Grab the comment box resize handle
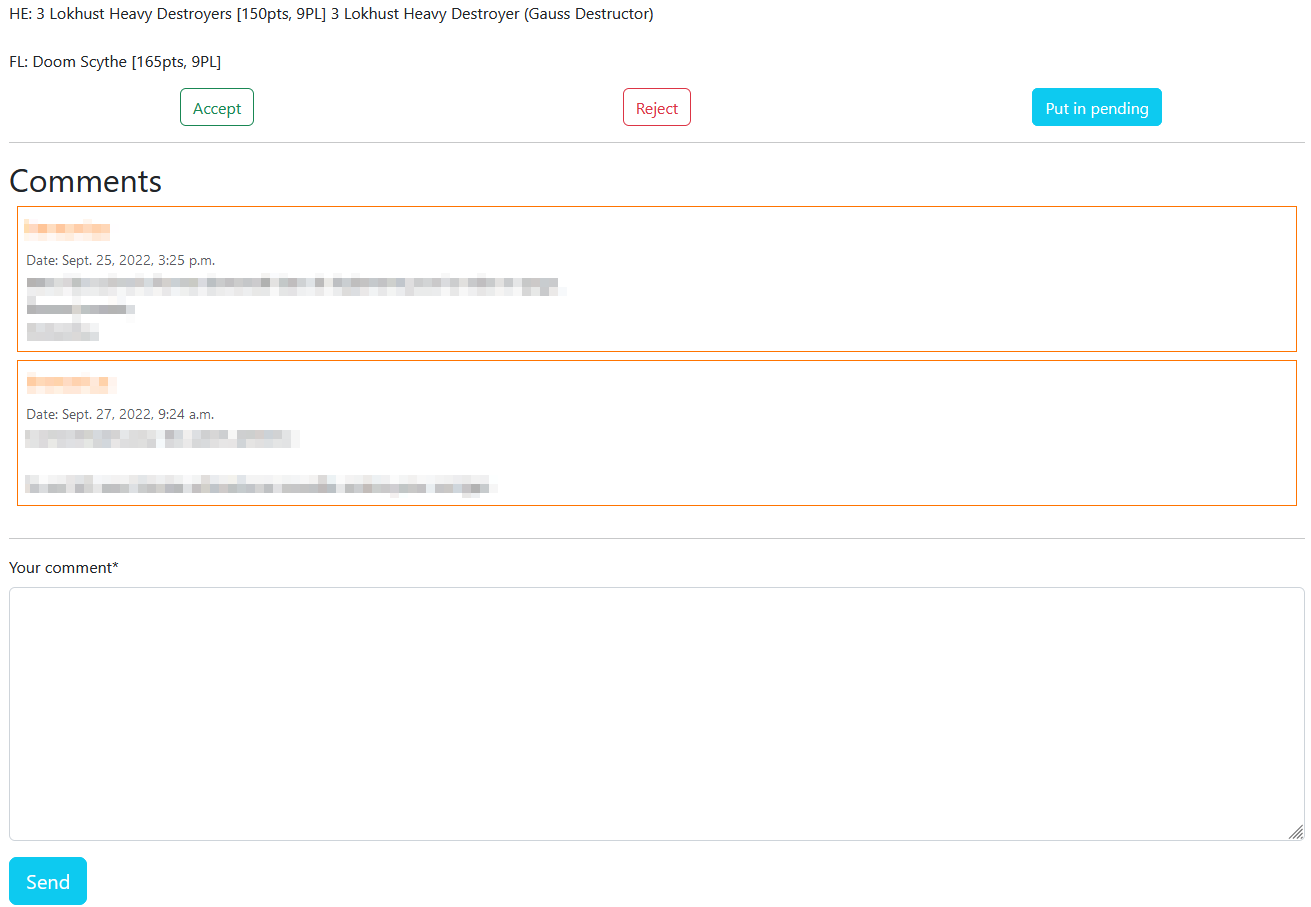1311x907 pixels. point(1295,831)
